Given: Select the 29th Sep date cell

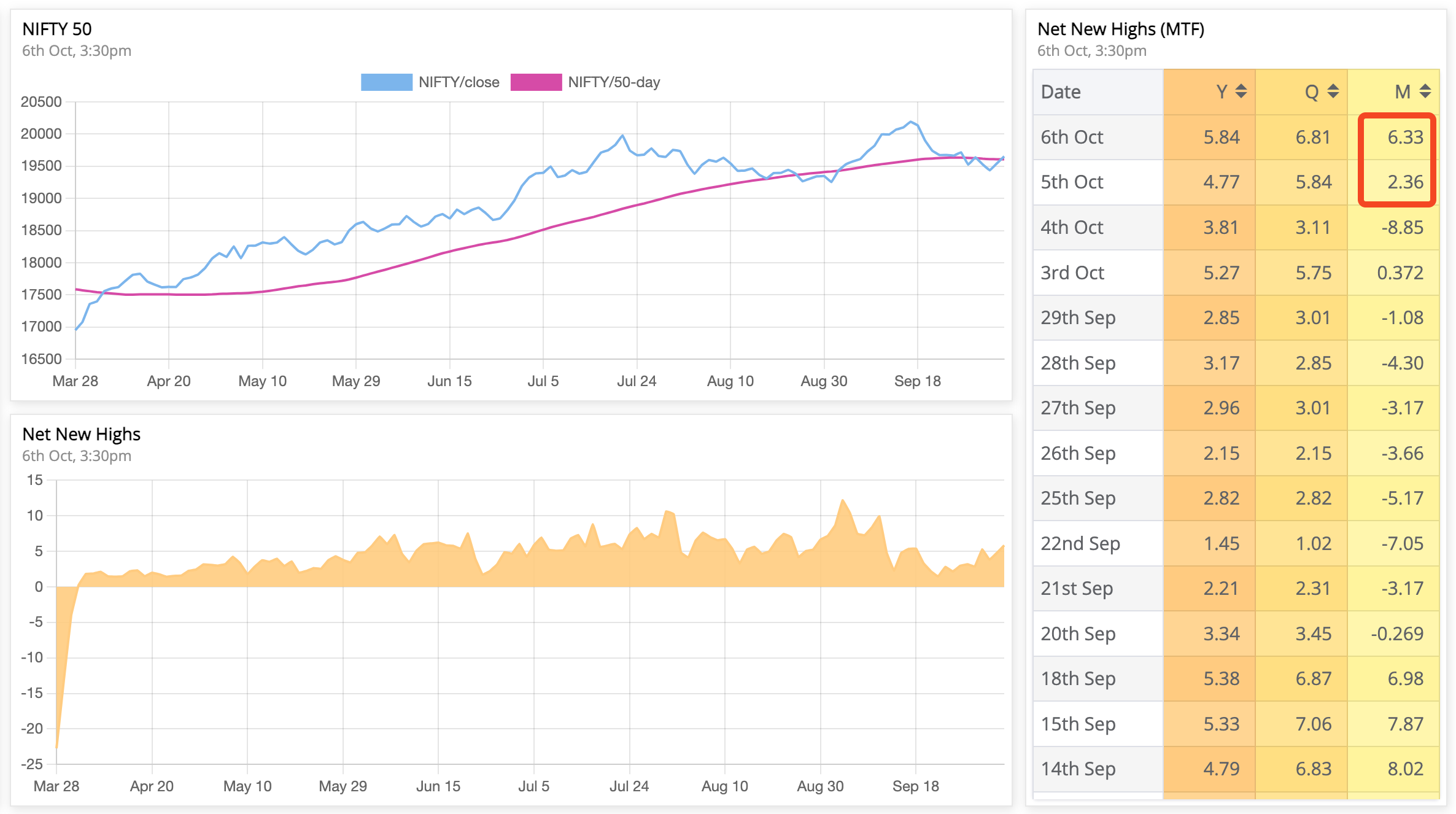Looking at the screenshot, I should click(x=1098, y=317).
